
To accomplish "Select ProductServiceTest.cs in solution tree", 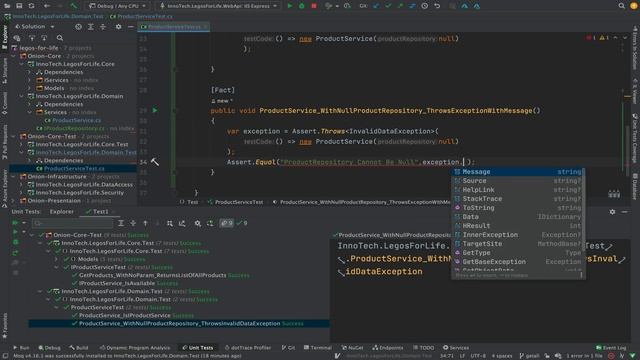I will point(74,169).
